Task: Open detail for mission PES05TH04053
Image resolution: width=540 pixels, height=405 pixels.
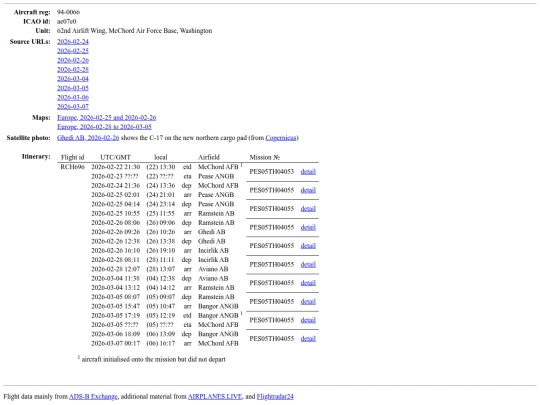Action: 308,172
